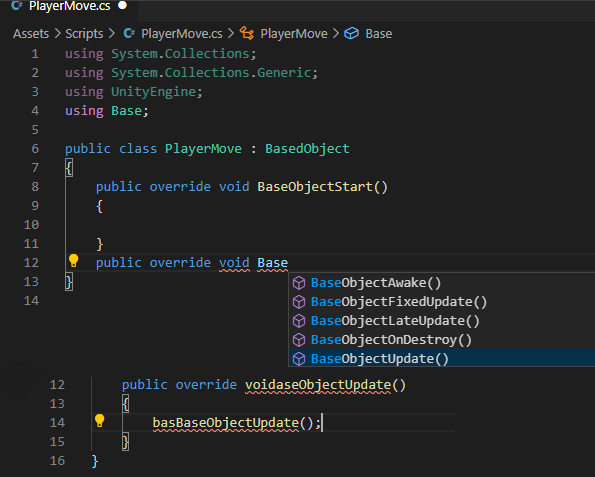This screenshot has width=595, height=477.
Task: Click the lightbulb quick-fix icon on line 12
Action: click(x=73, y=261)
